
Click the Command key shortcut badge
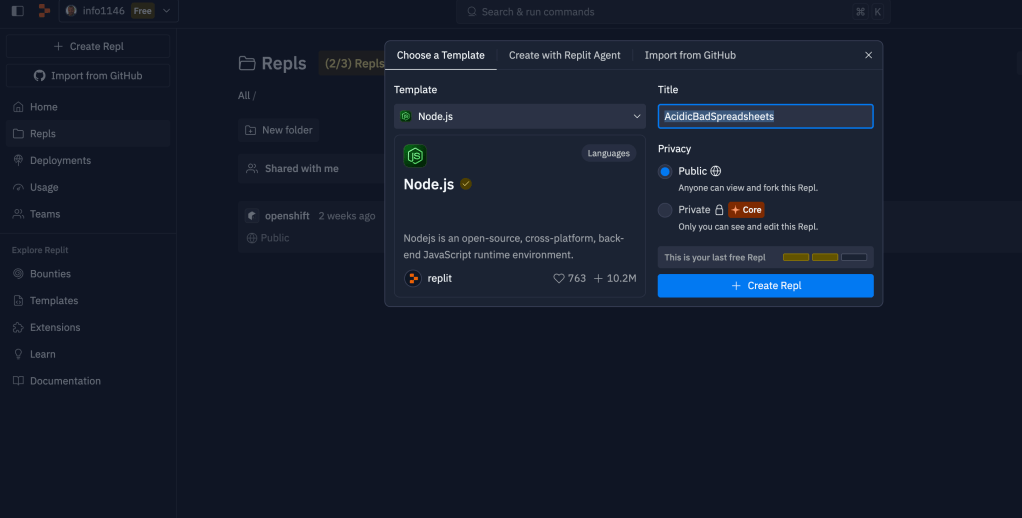click(x=860, y=12)
